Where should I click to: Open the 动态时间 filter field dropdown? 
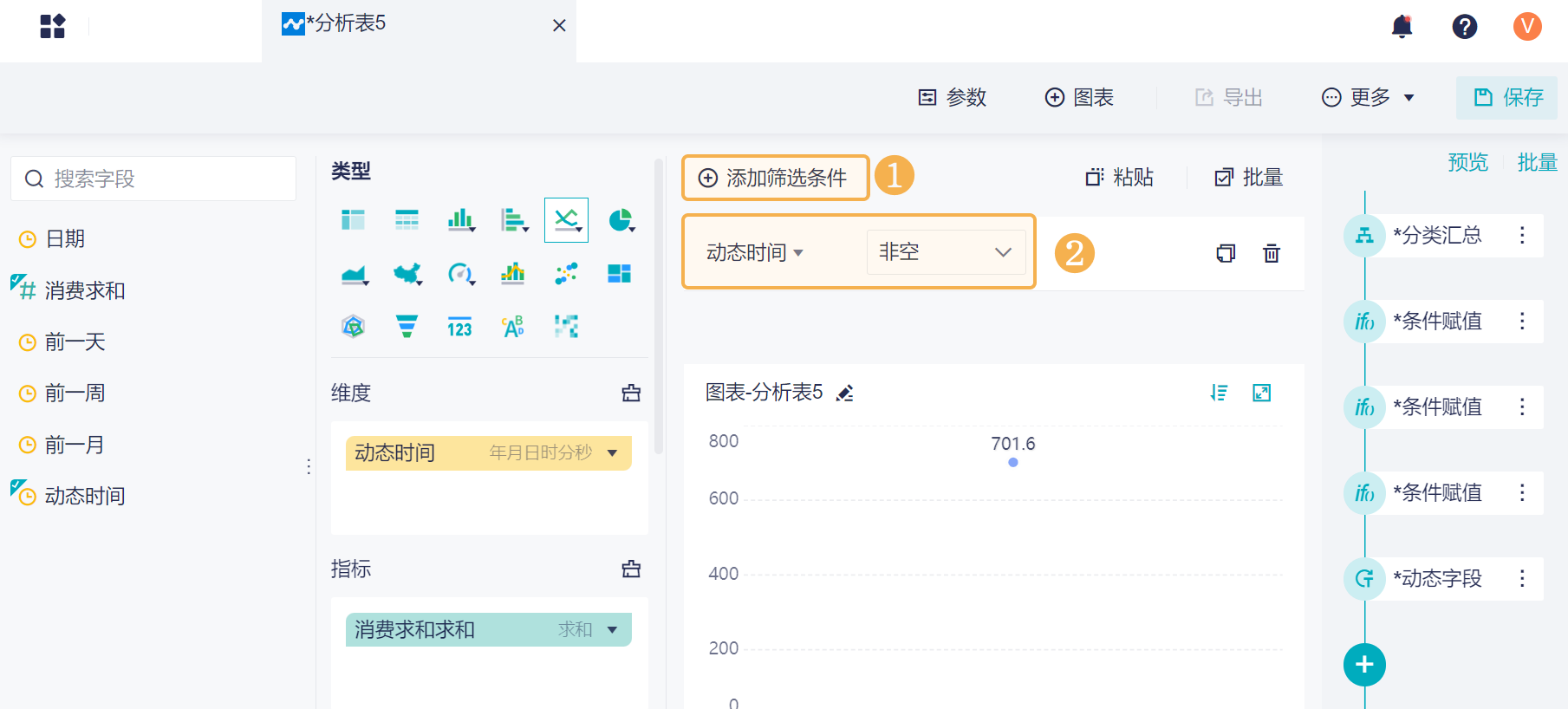(755, 252)
